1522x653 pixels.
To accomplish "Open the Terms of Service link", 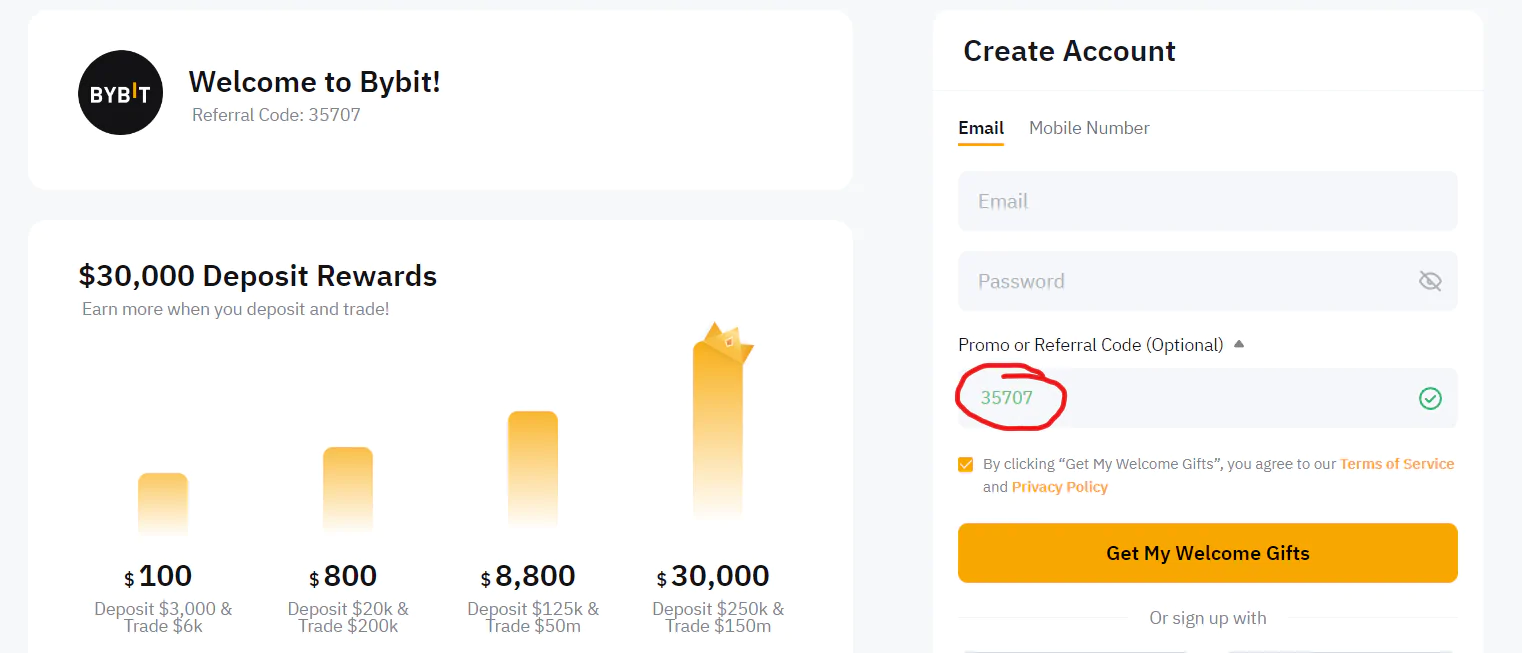I will (x=1397, y=464).
